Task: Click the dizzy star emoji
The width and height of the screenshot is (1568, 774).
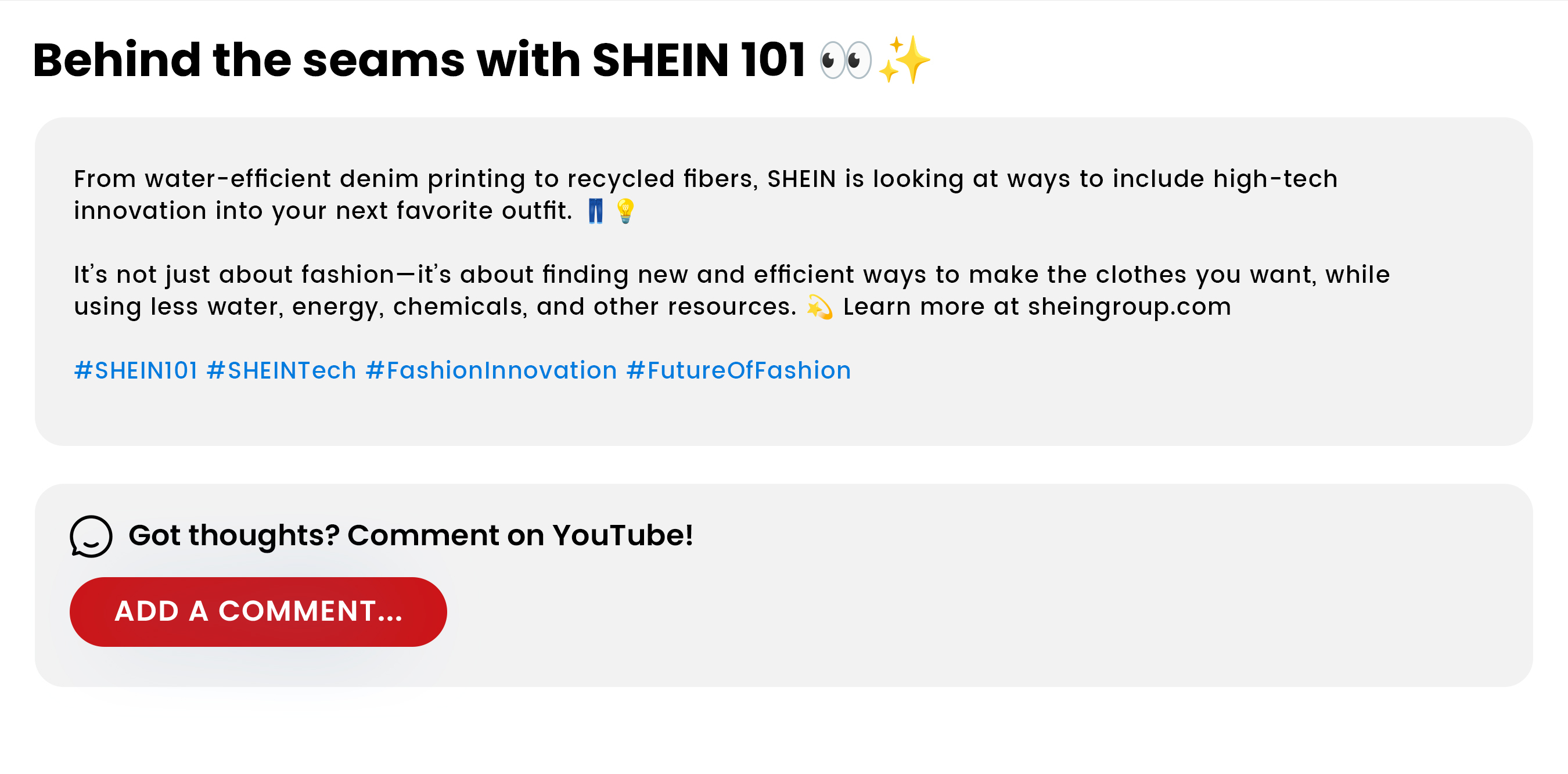Action: [819, 307]
